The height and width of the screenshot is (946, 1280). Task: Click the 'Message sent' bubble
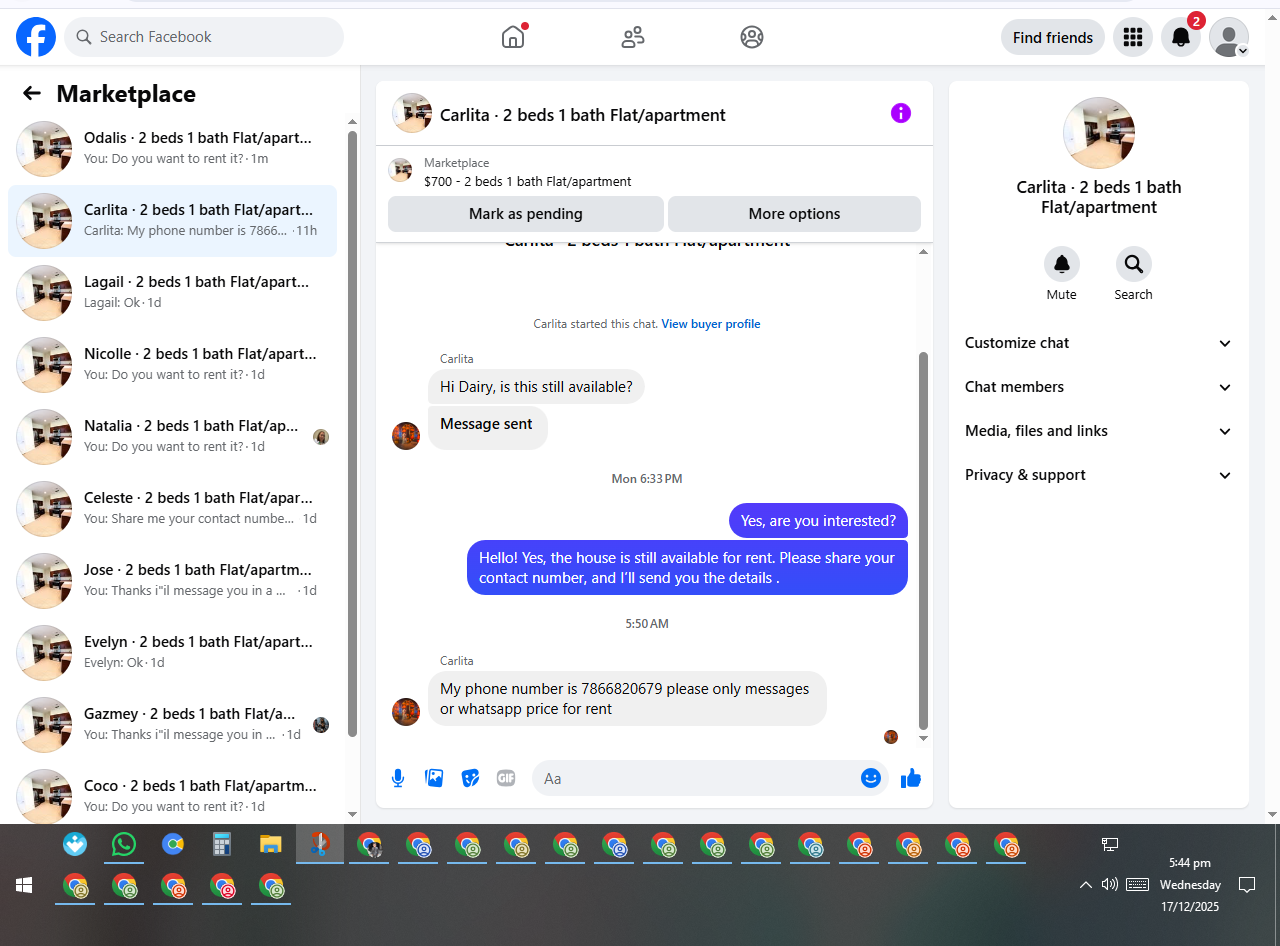[x=487, y=427]
